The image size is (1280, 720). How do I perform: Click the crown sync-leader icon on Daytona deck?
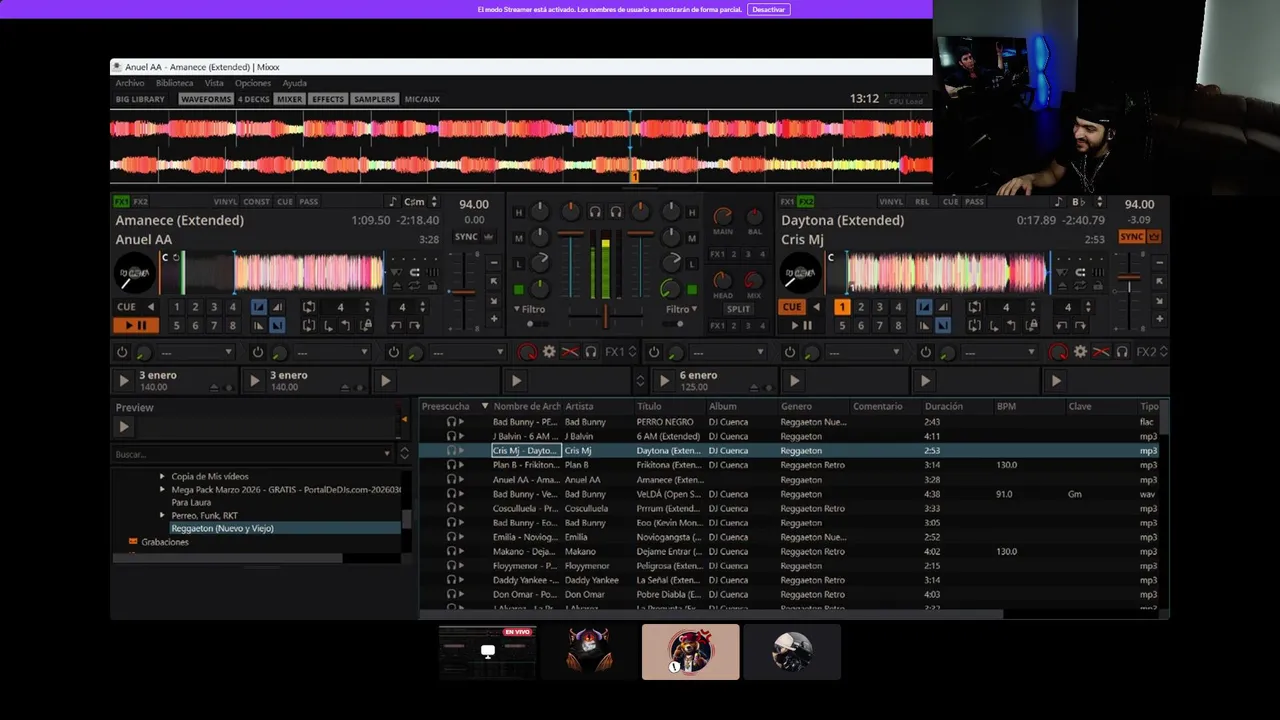click(1154, 237)
